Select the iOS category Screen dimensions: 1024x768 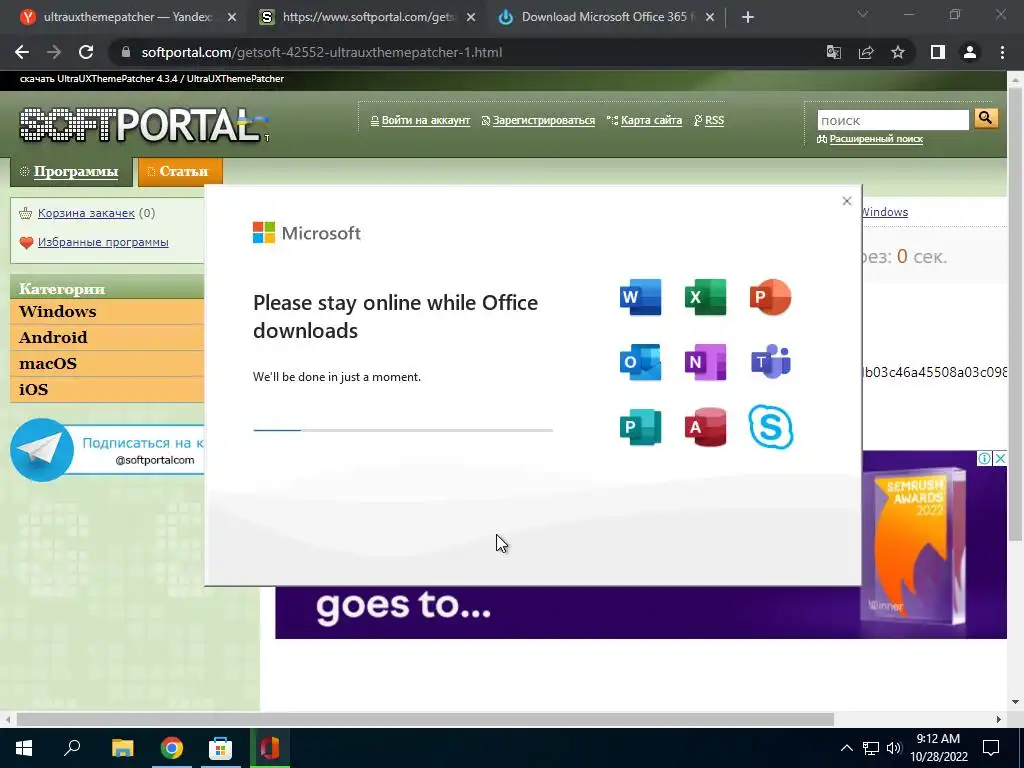(107, 390)
